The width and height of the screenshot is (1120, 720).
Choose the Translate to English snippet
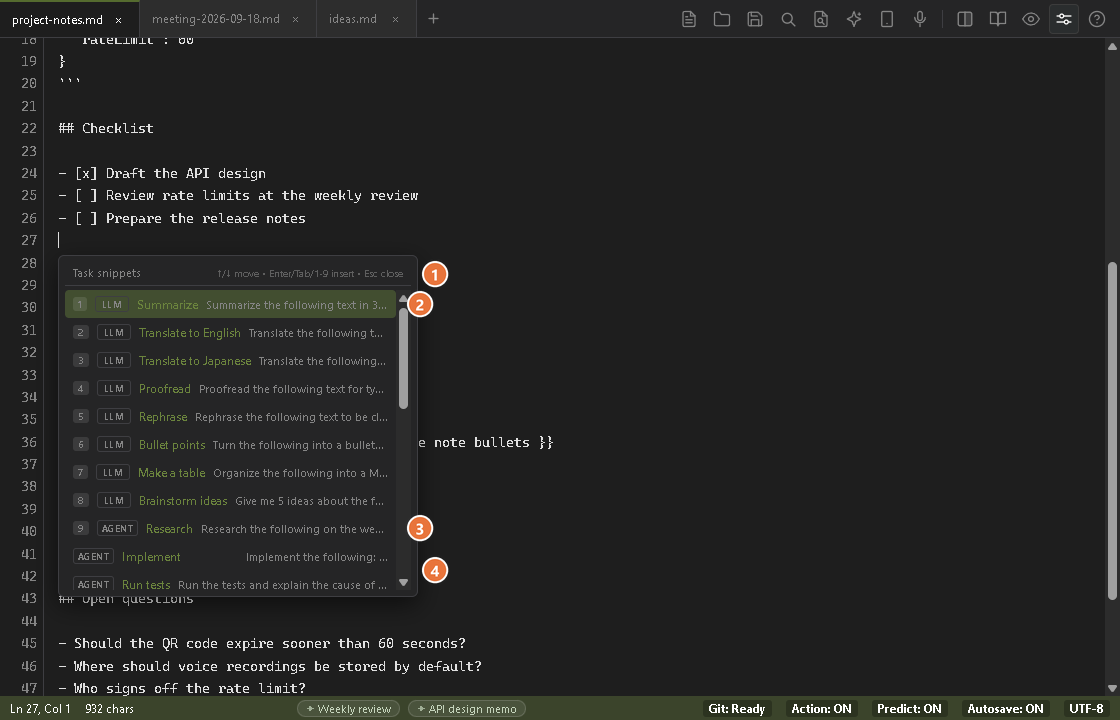(x=230, y=332)
